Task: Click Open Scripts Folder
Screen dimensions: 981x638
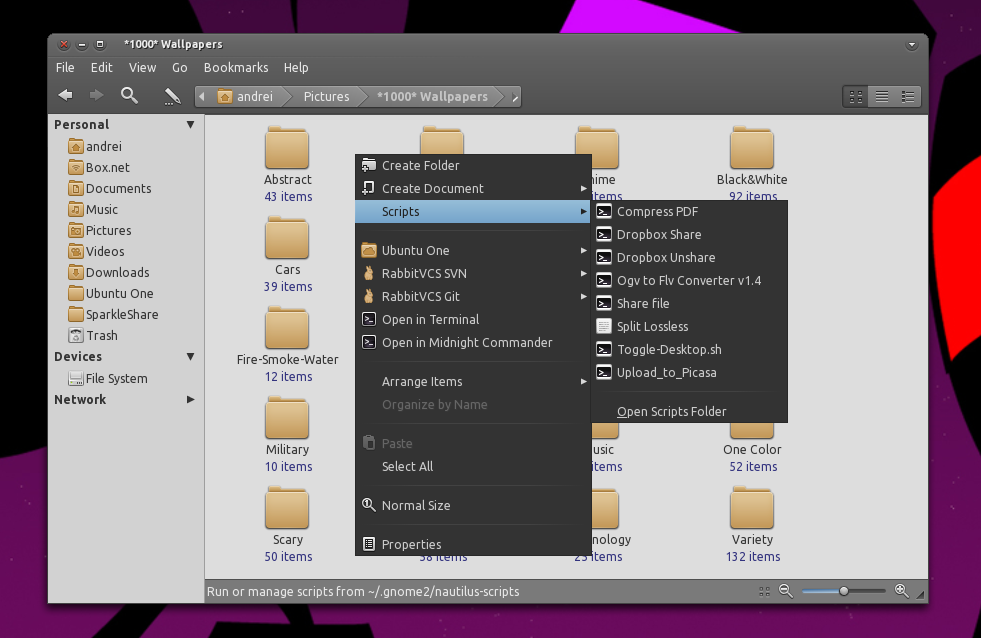Action: click(x=689, y=412)
